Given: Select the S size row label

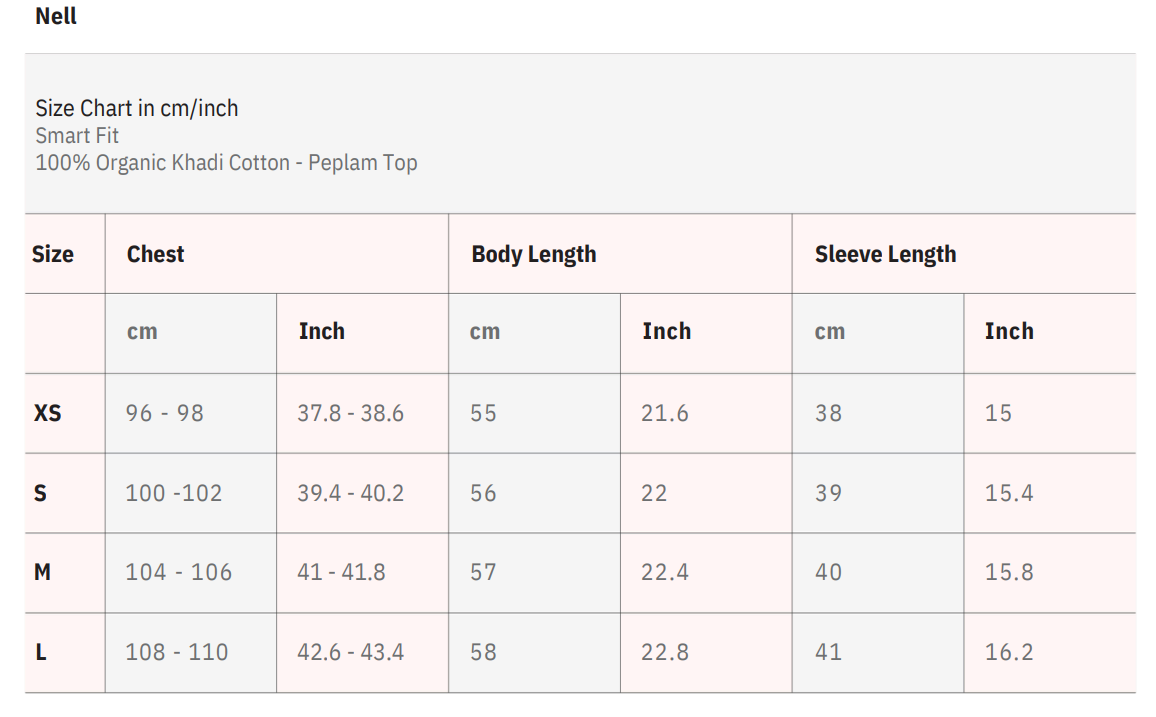Looking at the screenshot, I should tap(41, 493).
